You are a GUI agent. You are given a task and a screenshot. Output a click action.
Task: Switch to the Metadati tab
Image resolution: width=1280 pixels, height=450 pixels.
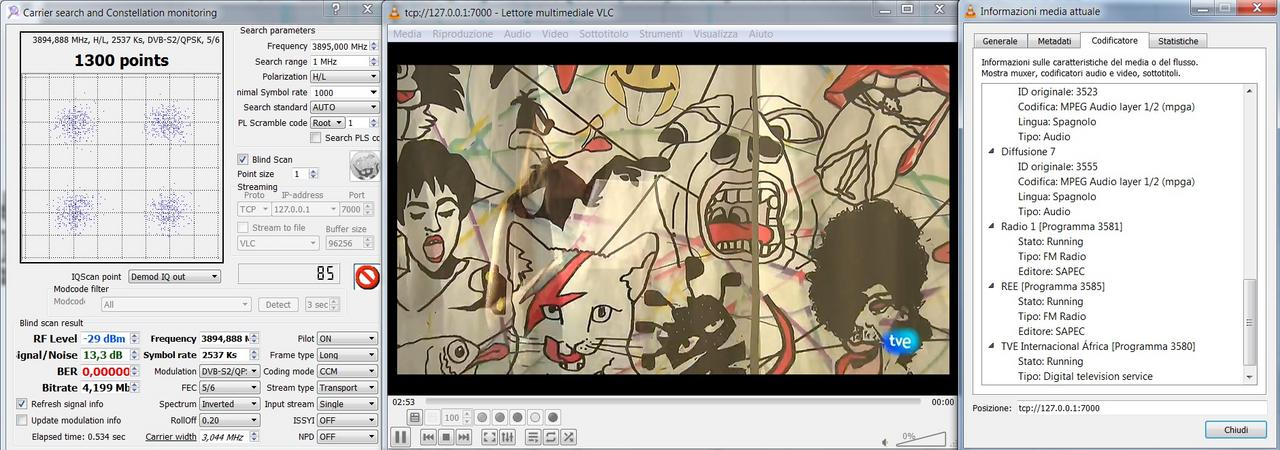(1054, 41)
